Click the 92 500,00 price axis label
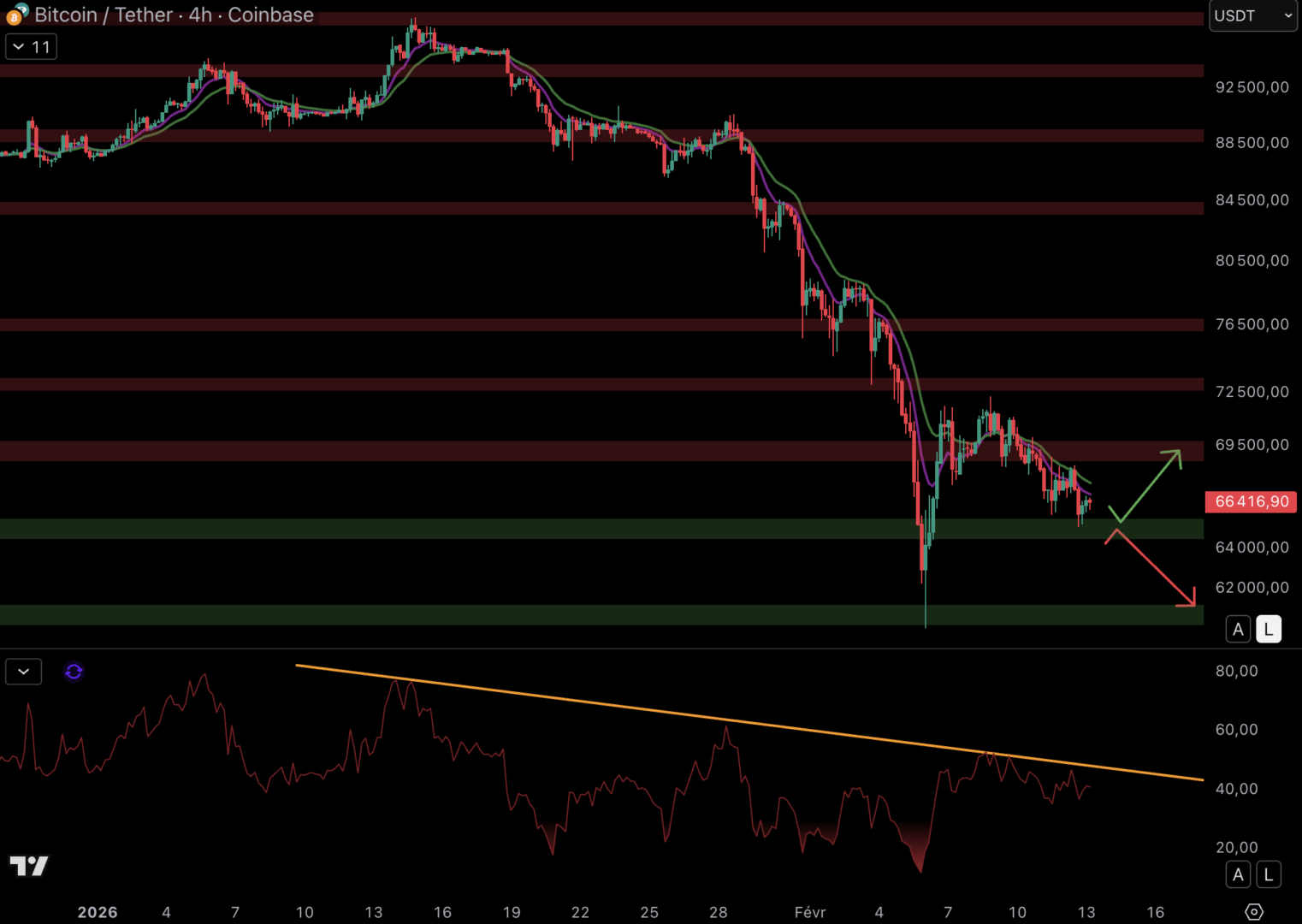The height and width of the screenshot is (924, 1302). tap(1252, 87)
